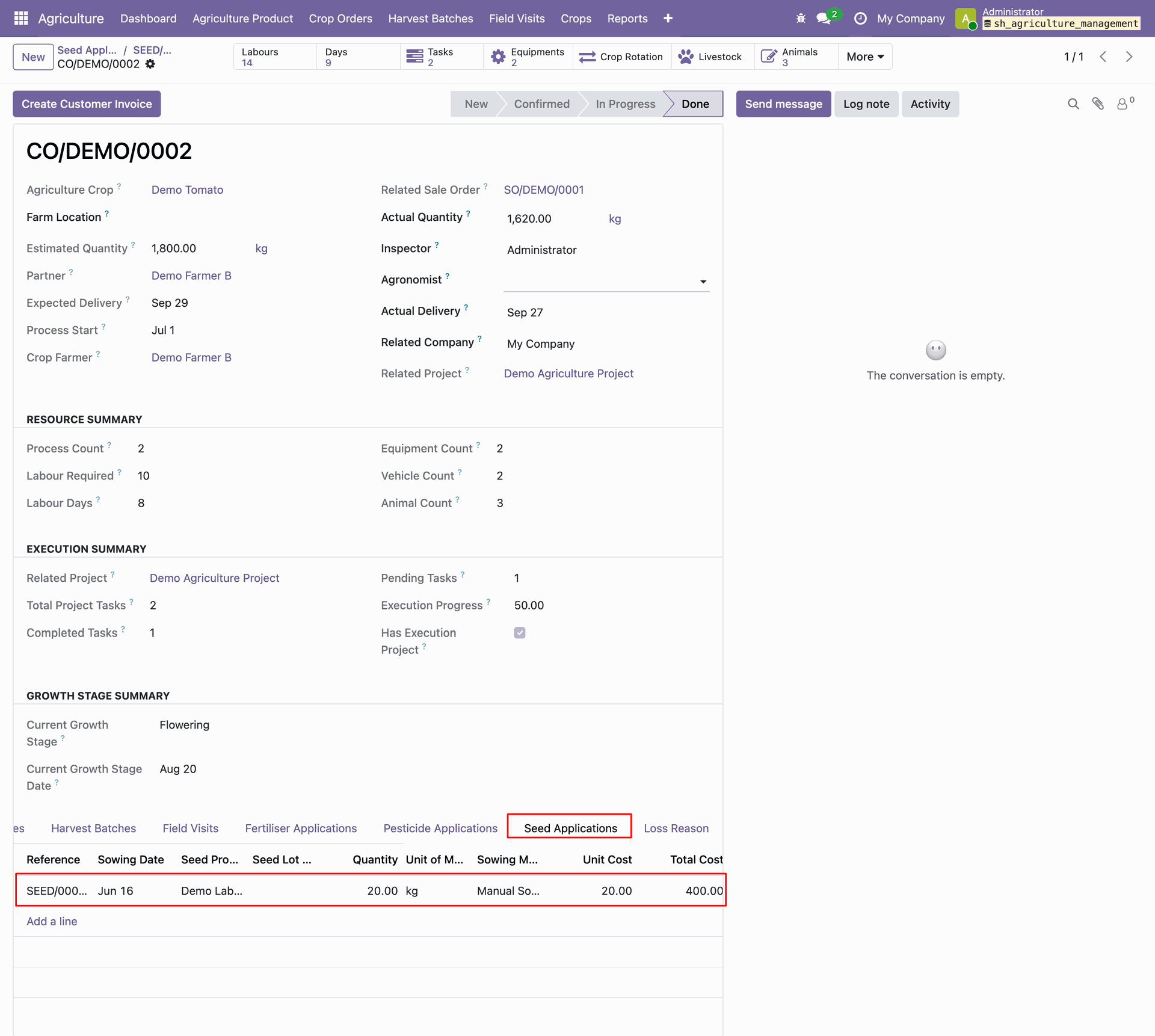Click Create Customer Invoice button
Screen dimensions: 1155x1036
tap(87, 104)
